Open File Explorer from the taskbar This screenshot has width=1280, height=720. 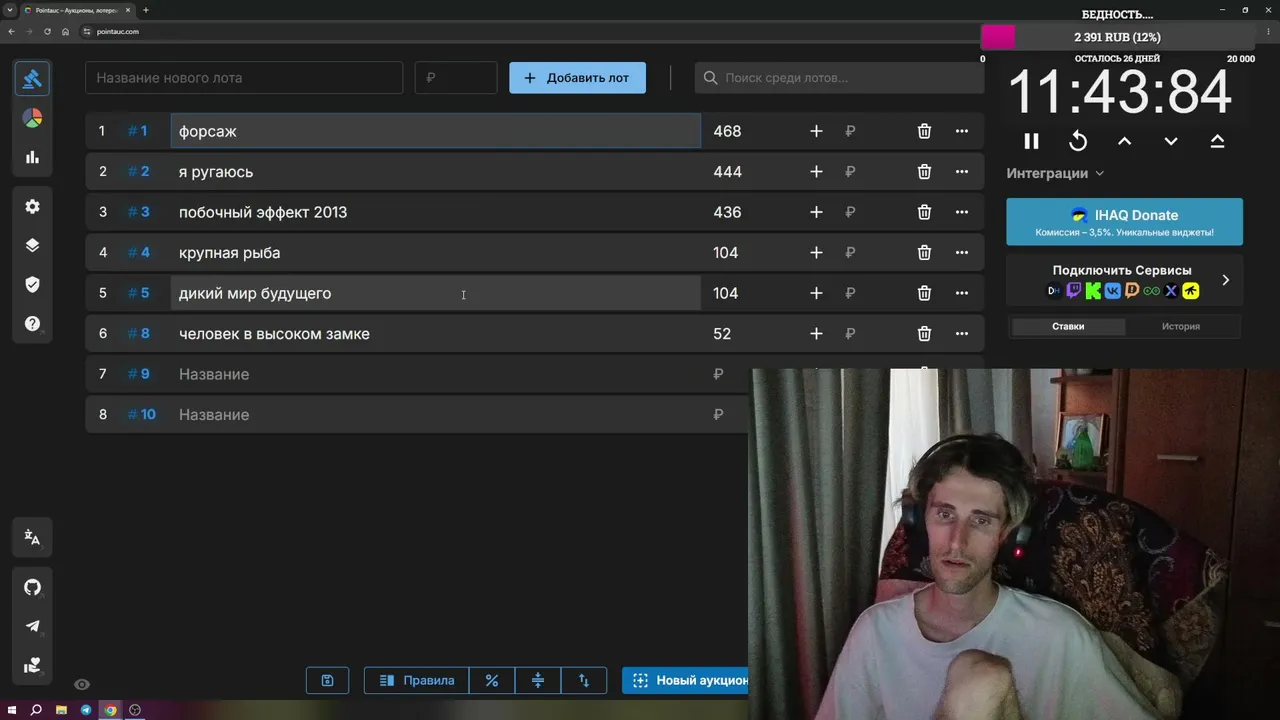pos(61,710)
